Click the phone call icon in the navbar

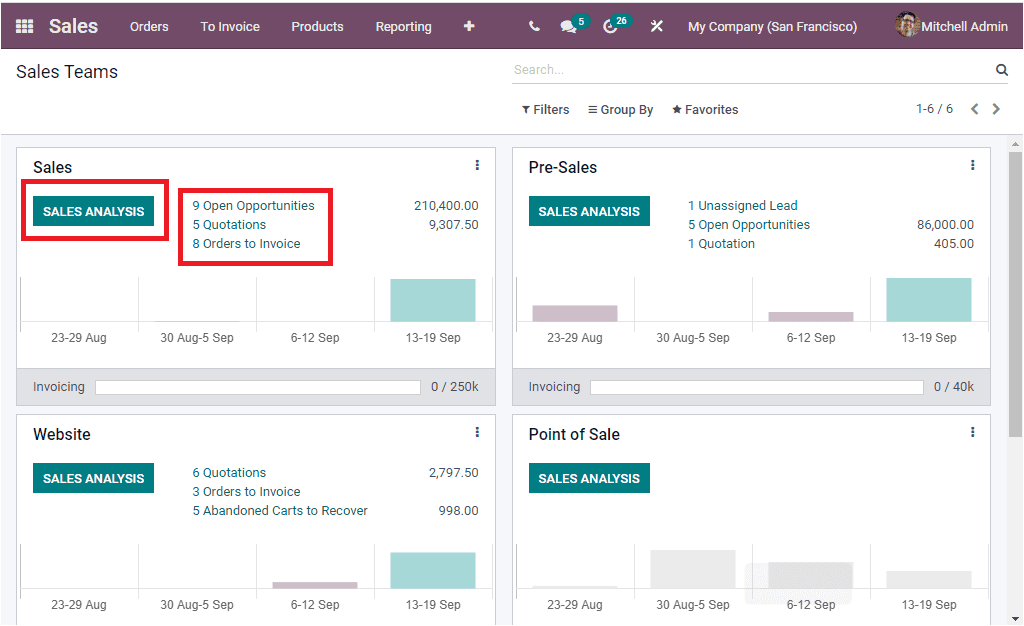[533, 26]
